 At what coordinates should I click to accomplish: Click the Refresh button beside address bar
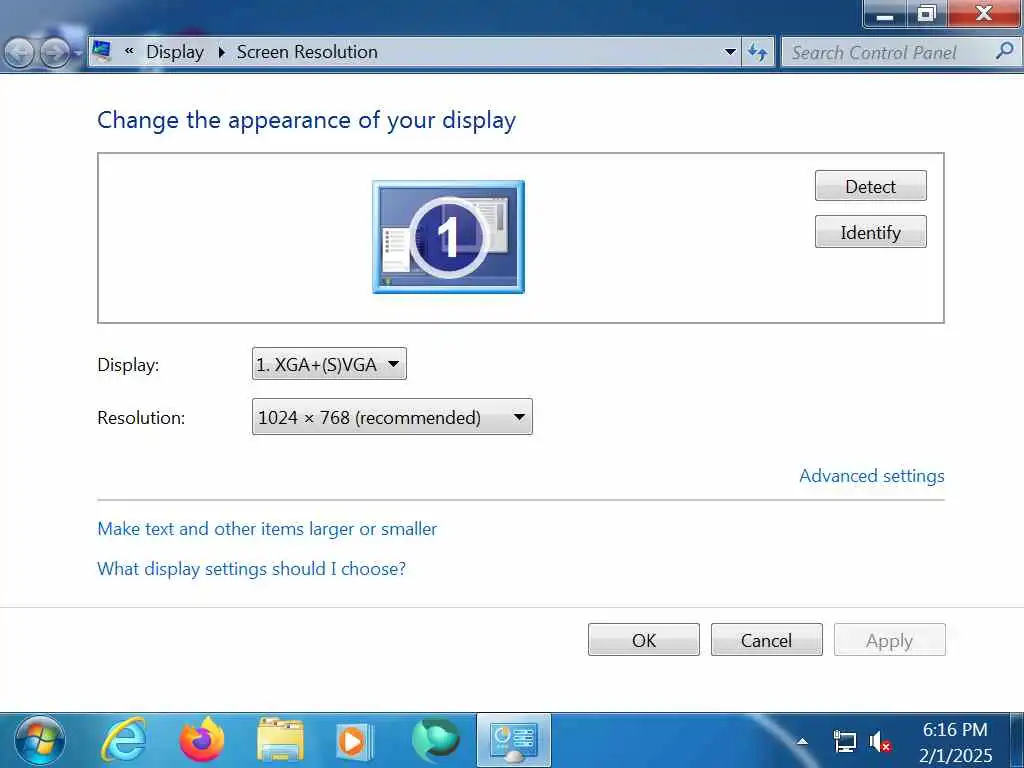click(x=758, y=52)
